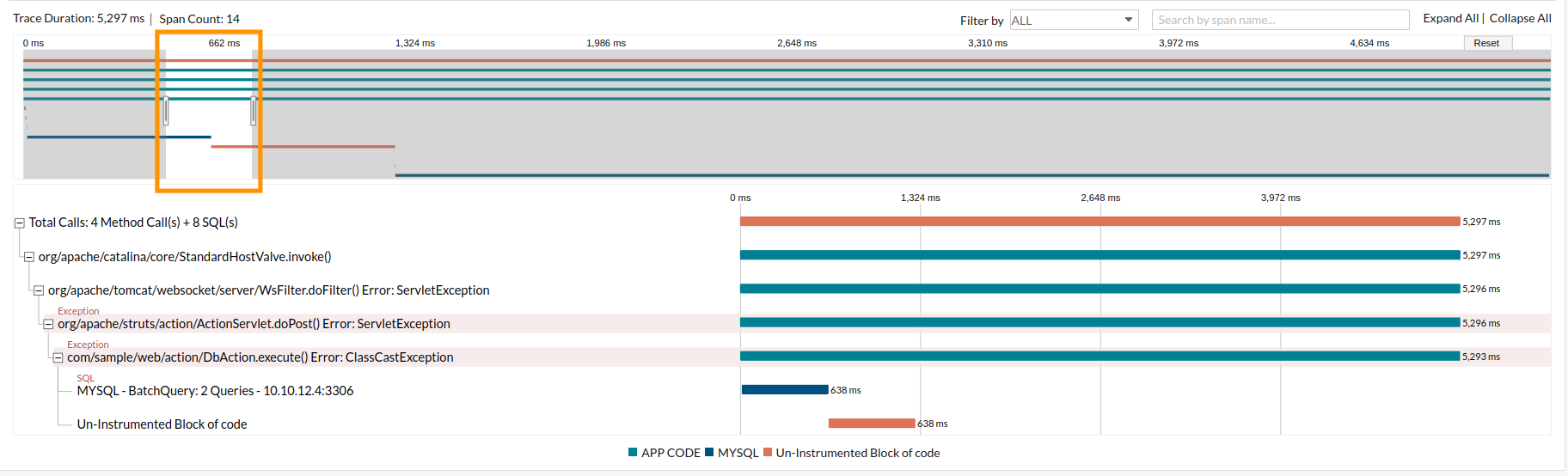
Task: Click the orange 638 ms Un-Instrumented bar
Action: 871,424
